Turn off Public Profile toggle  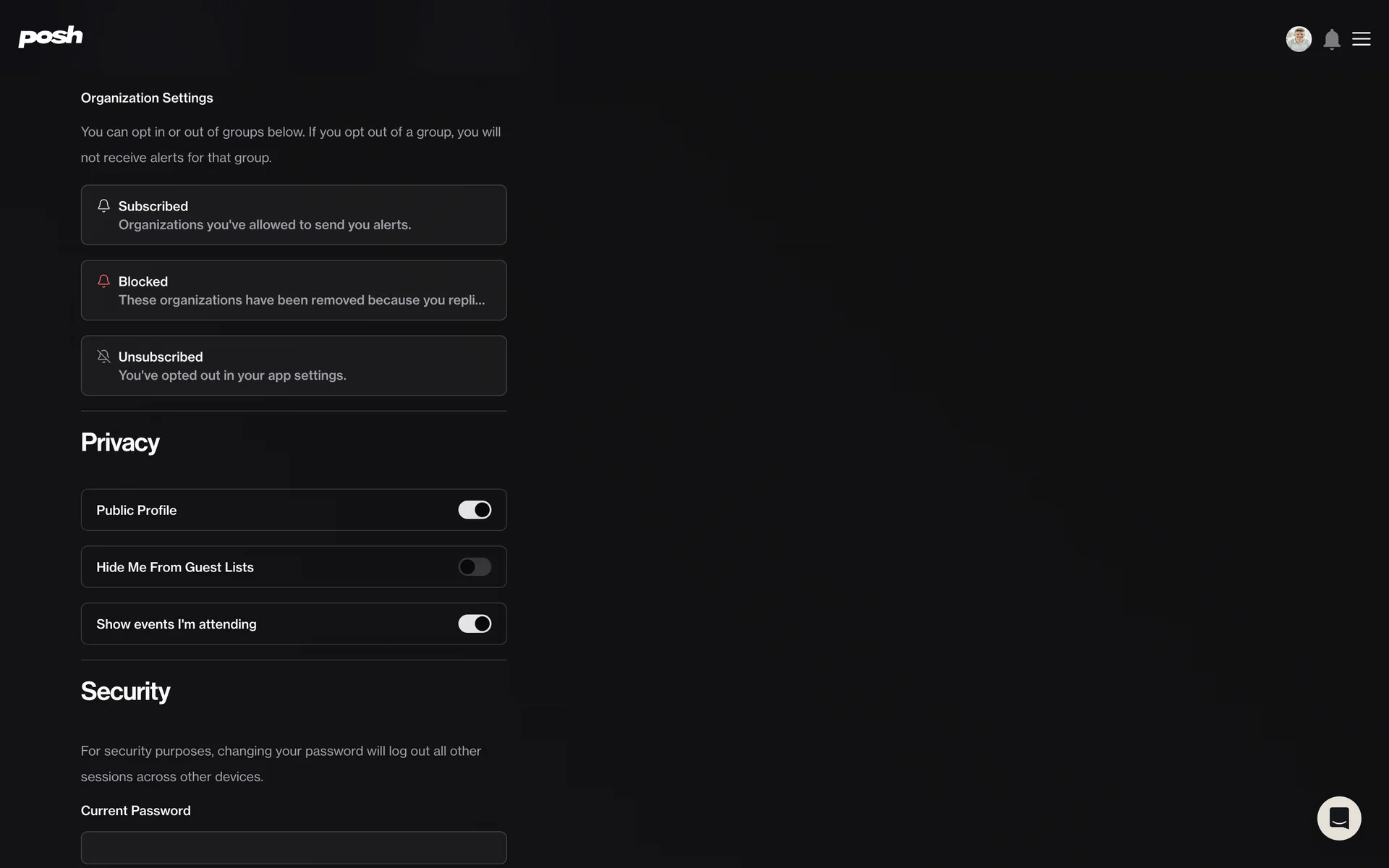click(475, 510)
